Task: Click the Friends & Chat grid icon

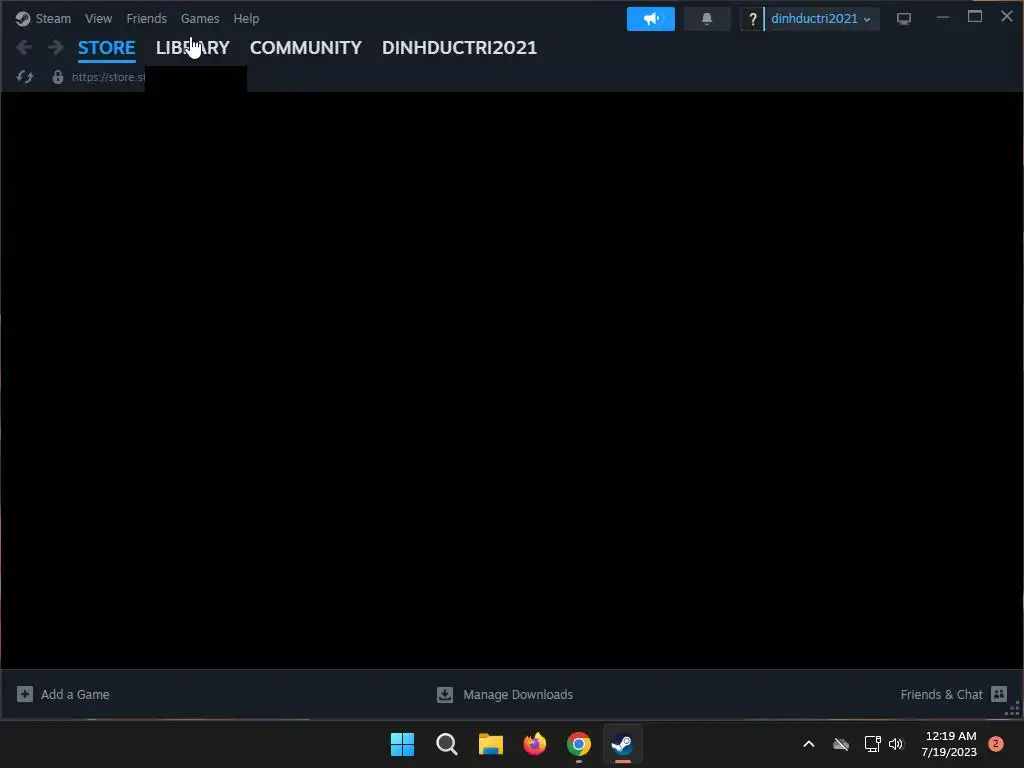Action: (x=999, y=694)
